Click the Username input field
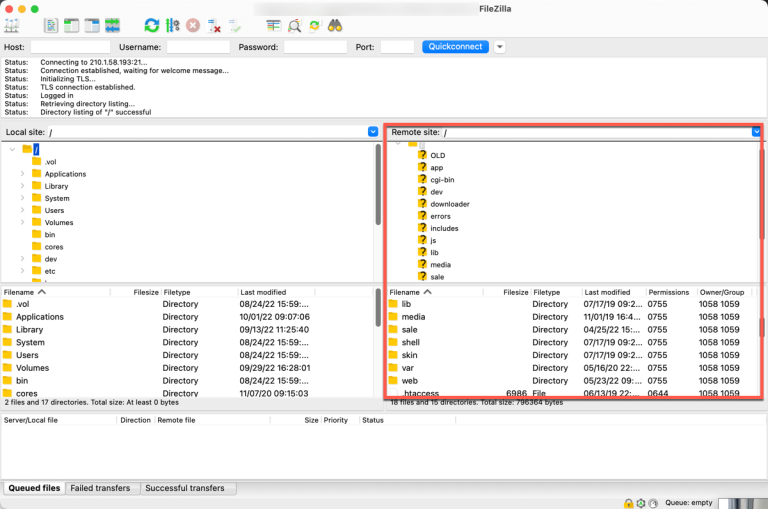Image resolution: width=768 pixels, height=509 pixels. (198, 47)
